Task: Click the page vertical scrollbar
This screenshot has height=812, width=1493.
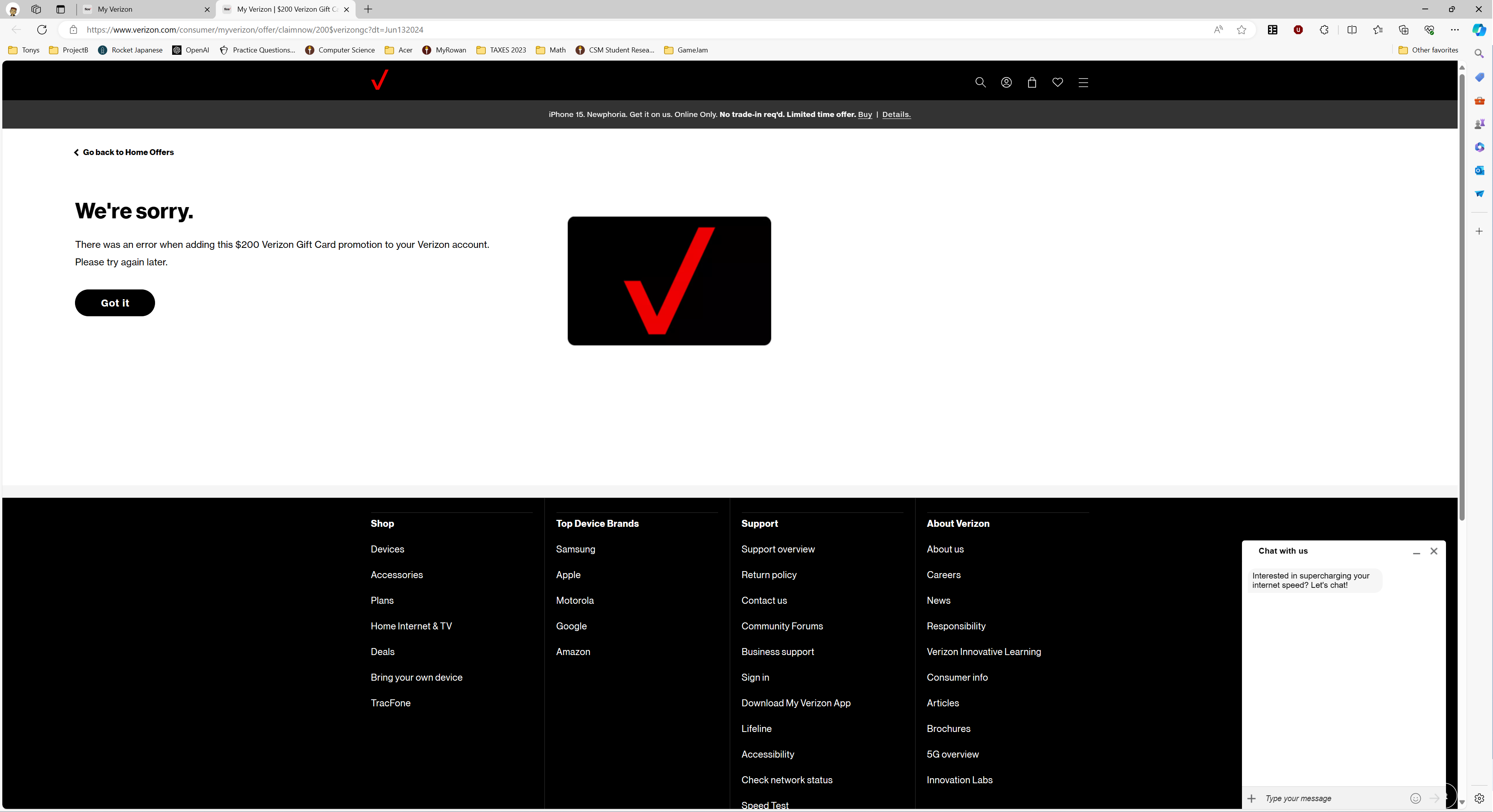Action: (x=1462, y=290)
